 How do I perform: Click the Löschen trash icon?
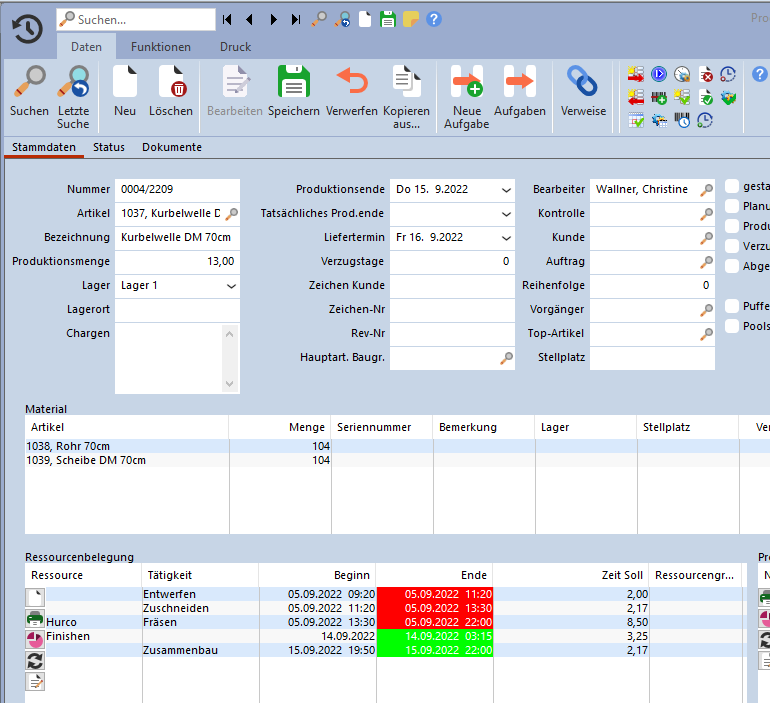point(171,83)
